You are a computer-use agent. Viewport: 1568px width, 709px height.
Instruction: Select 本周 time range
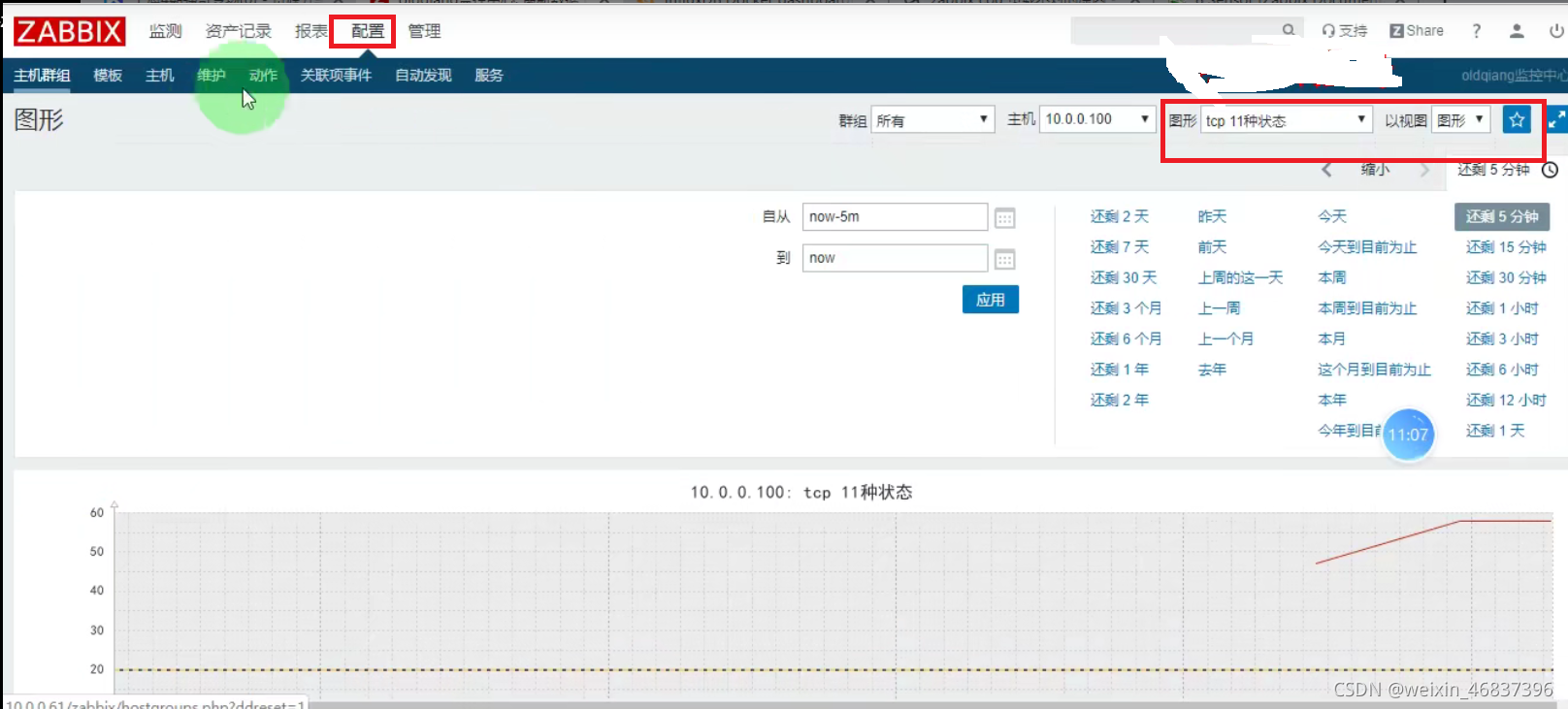click(x=1332, y=277)
